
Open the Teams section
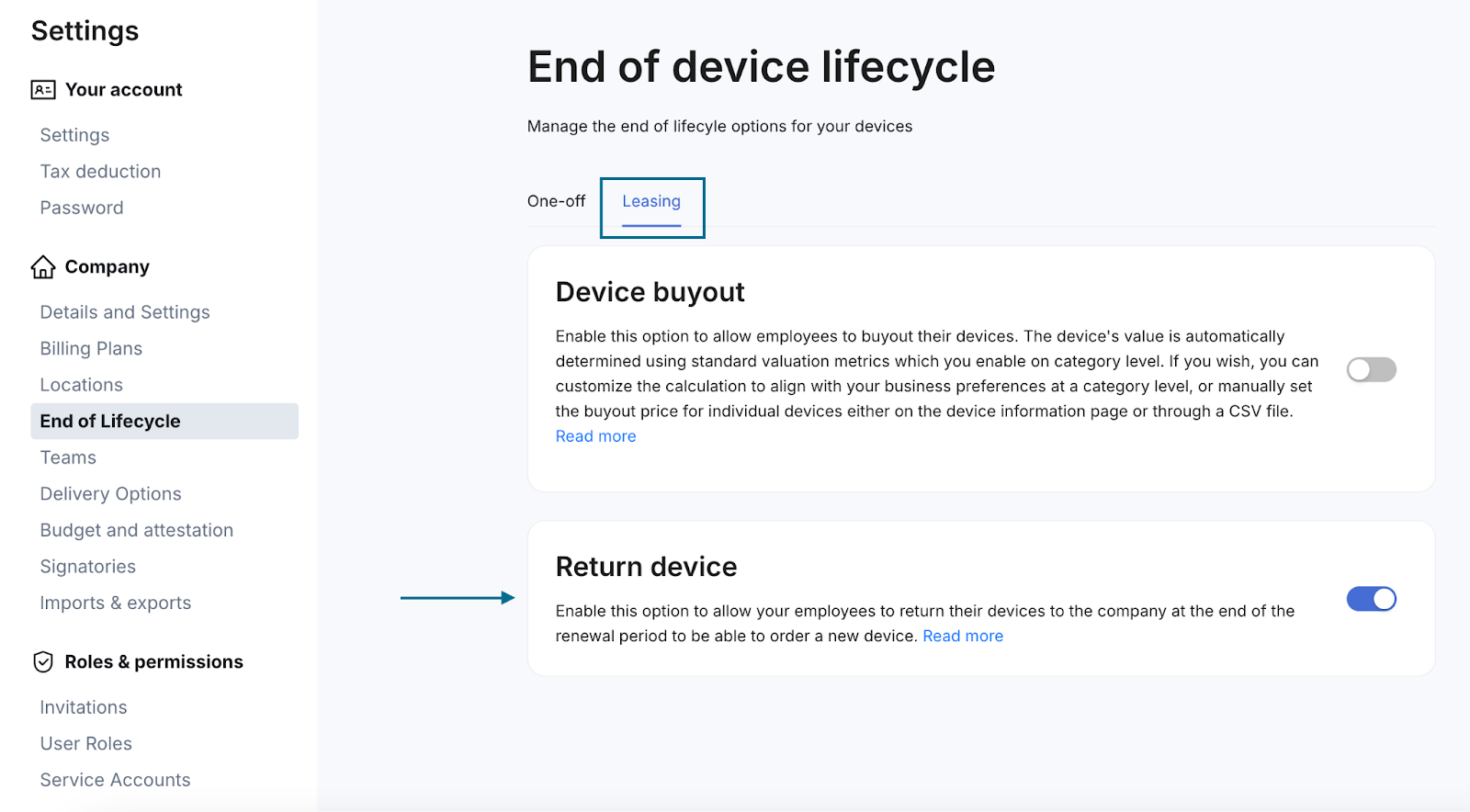[68, 457]
